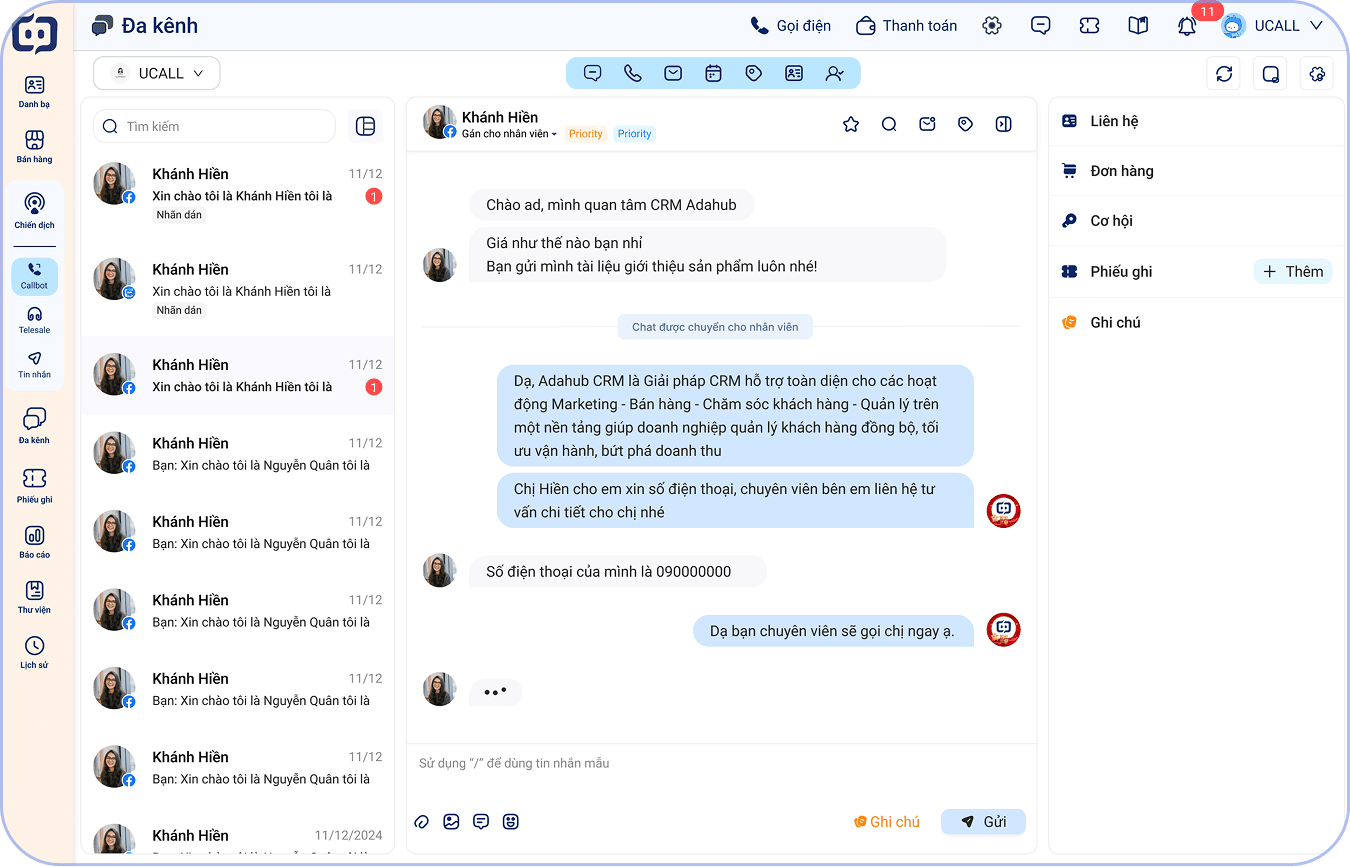Open the notification bell
1350x867 pixels.
coord(1187,26)
